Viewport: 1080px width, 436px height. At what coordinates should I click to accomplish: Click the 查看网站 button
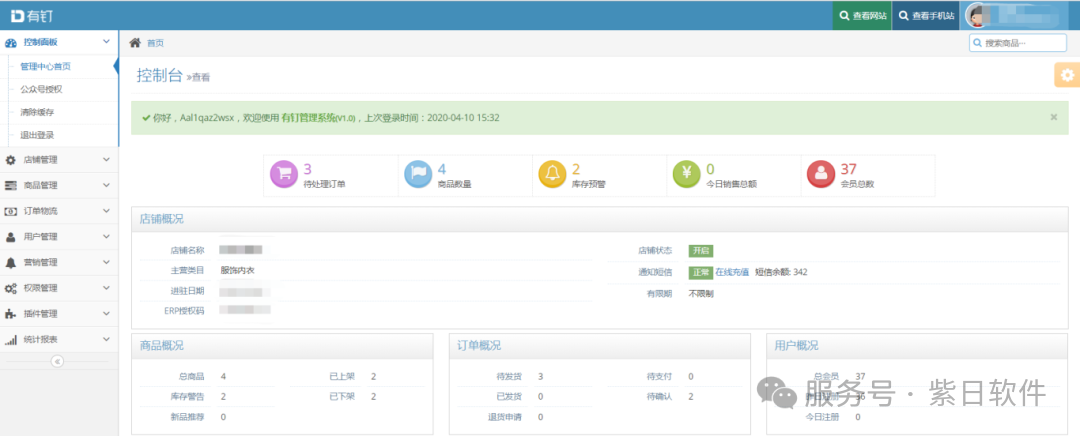pos(862,15)
